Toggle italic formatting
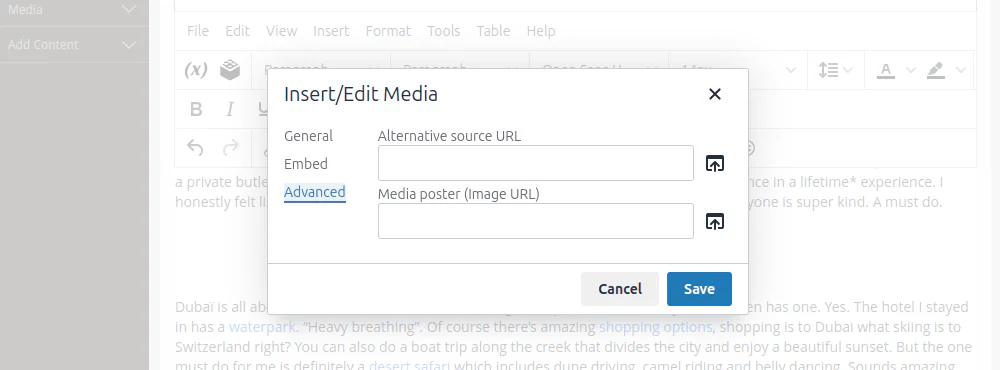This screenshot has width=1000, height=370. coord(230,109)
